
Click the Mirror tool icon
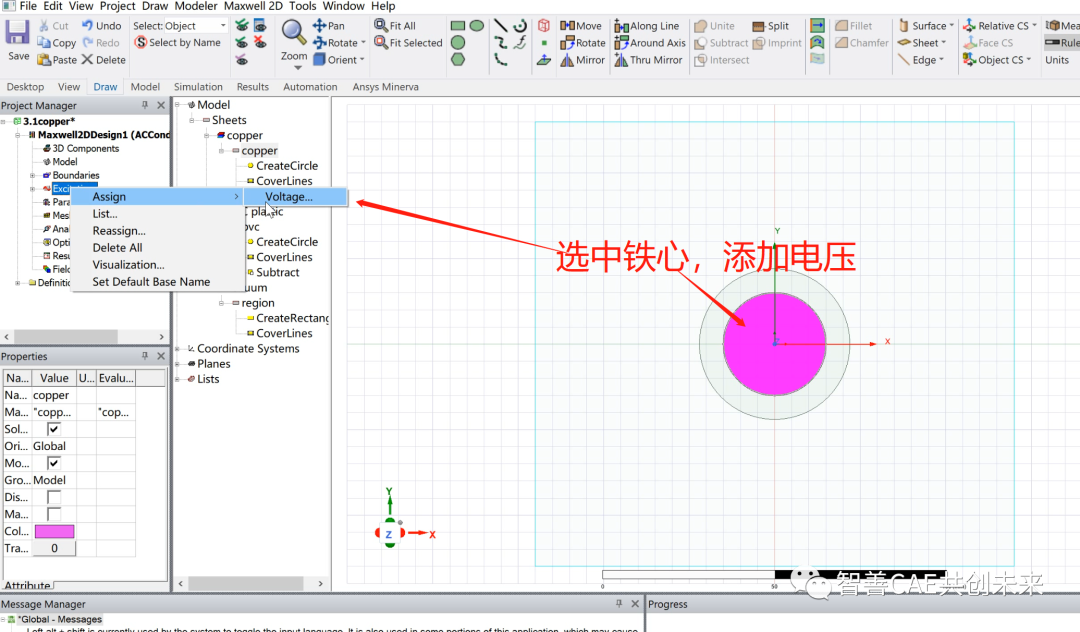click(566, 59)
